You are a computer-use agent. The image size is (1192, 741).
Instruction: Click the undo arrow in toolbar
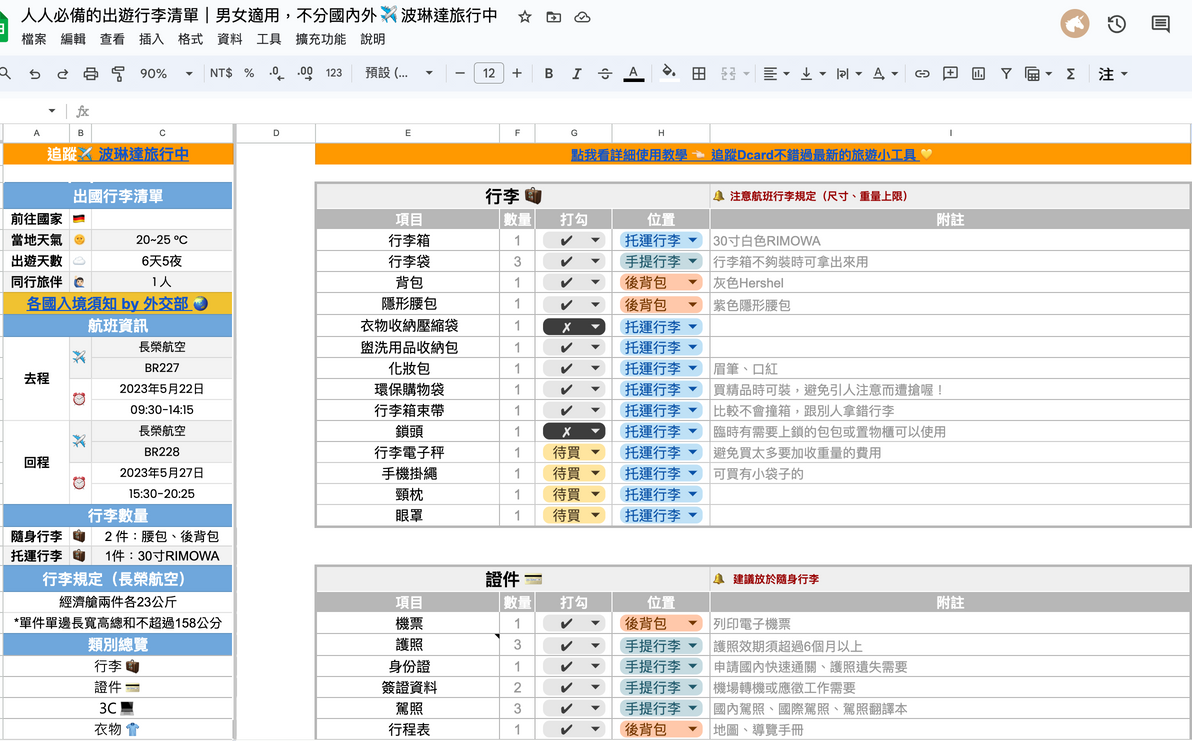[34, 74]
